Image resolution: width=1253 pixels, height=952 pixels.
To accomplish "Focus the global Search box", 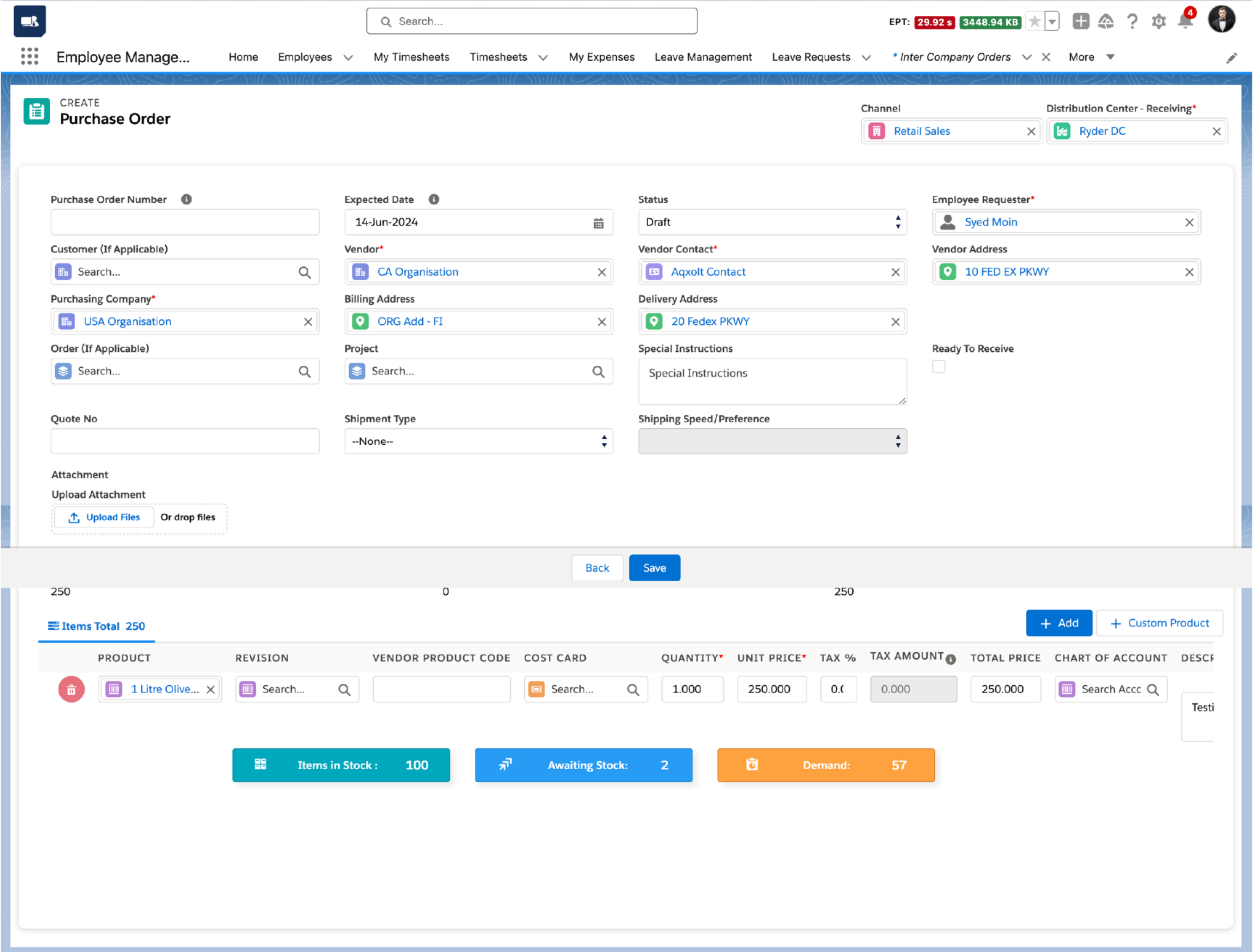I will point(531,21).
